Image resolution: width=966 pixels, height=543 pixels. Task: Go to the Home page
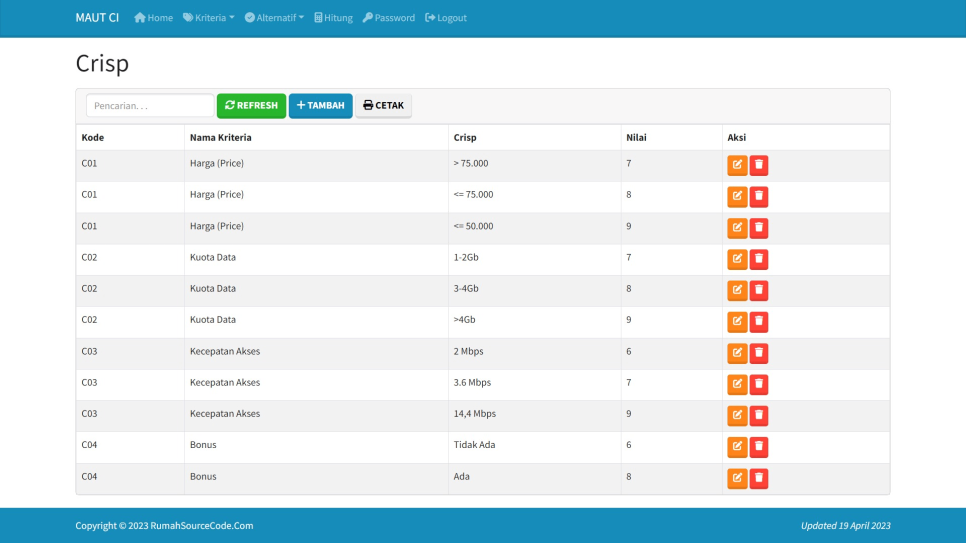coord(153,18)
